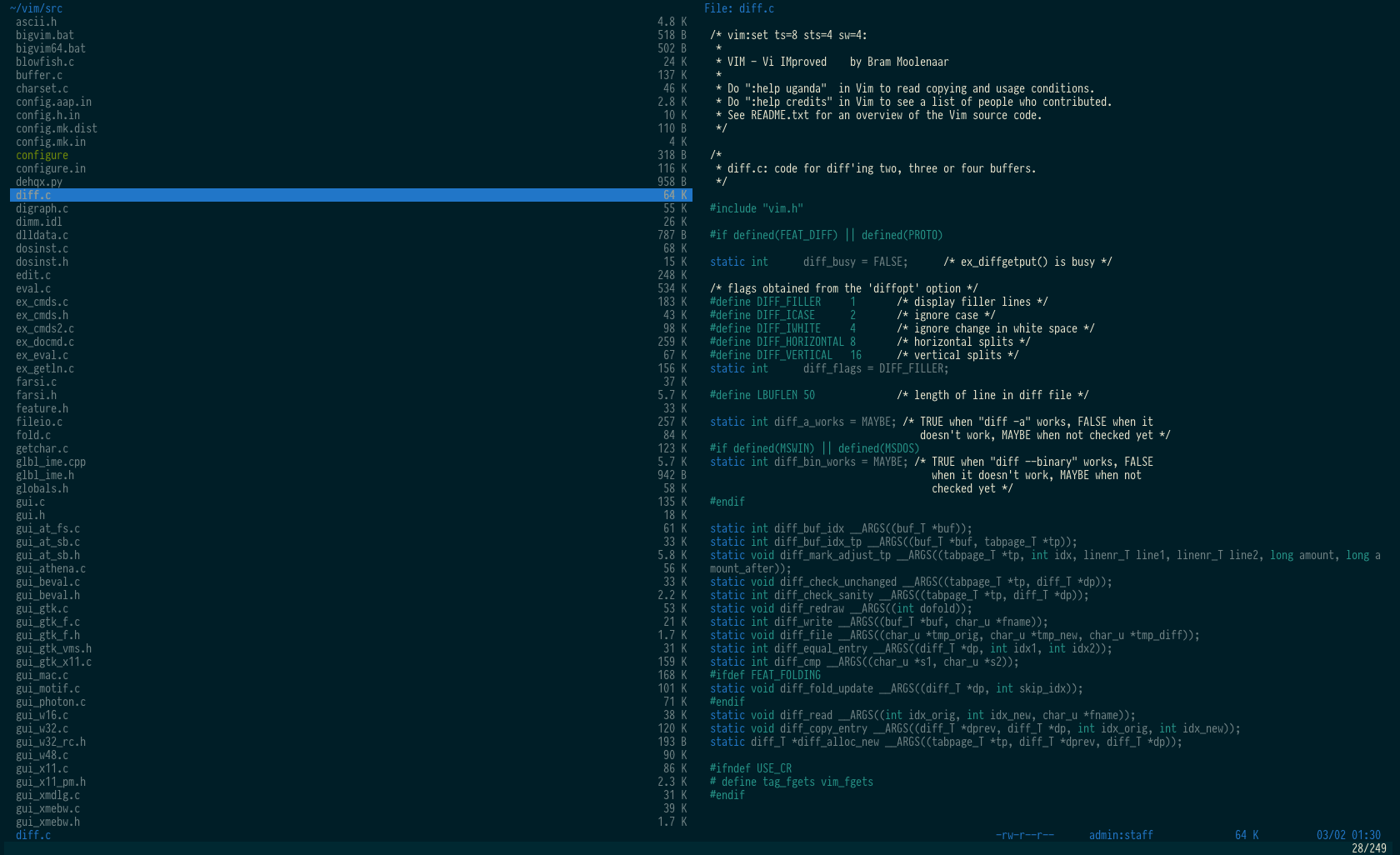
Task: Select gui_x11.c file
Action: click(351, 768)
